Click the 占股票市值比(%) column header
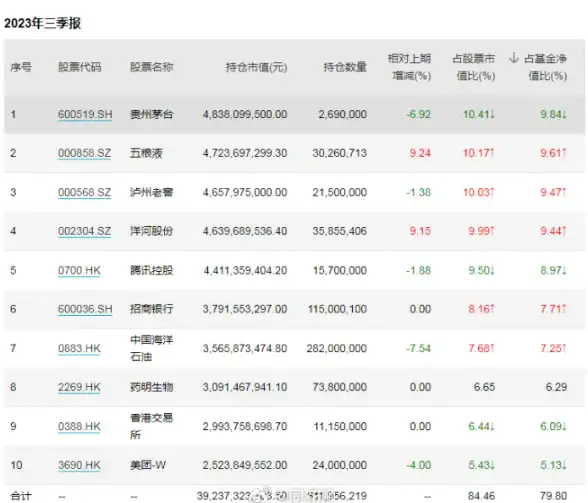Viewport: 588px width, 503px height. [474, 67]
